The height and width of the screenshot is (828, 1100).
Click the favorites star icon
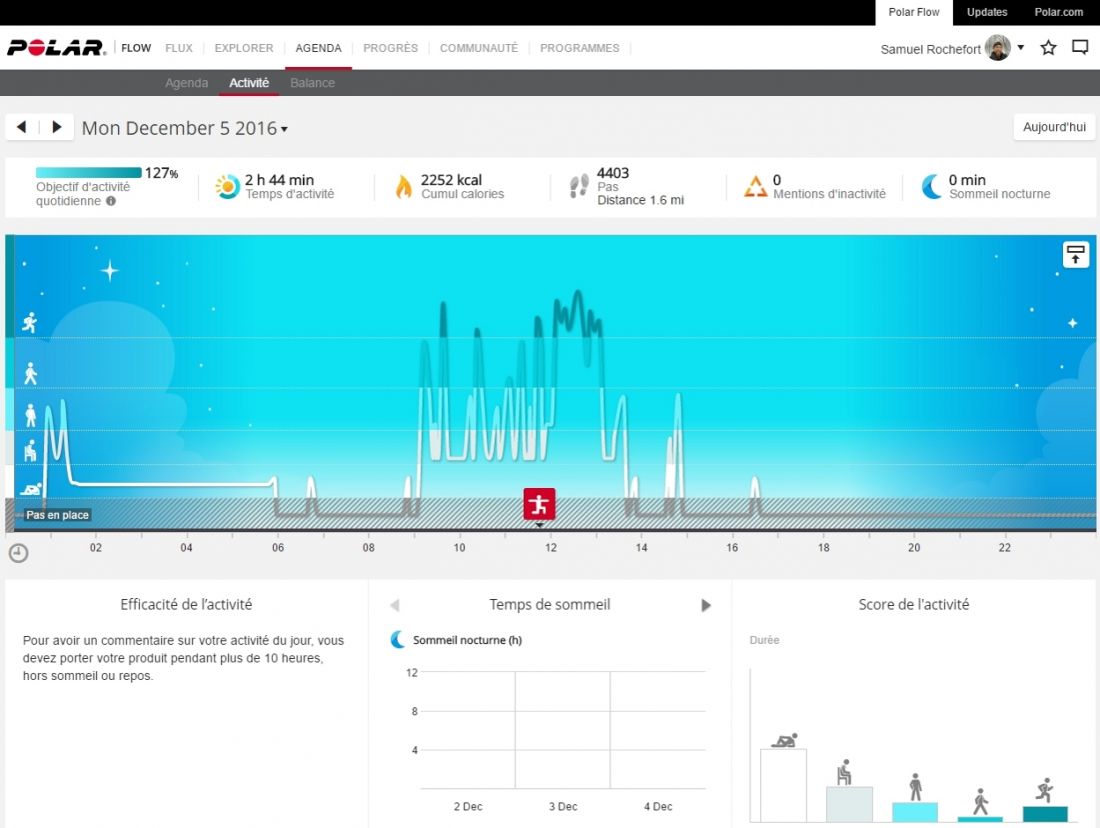click(x=1048, y=48)
